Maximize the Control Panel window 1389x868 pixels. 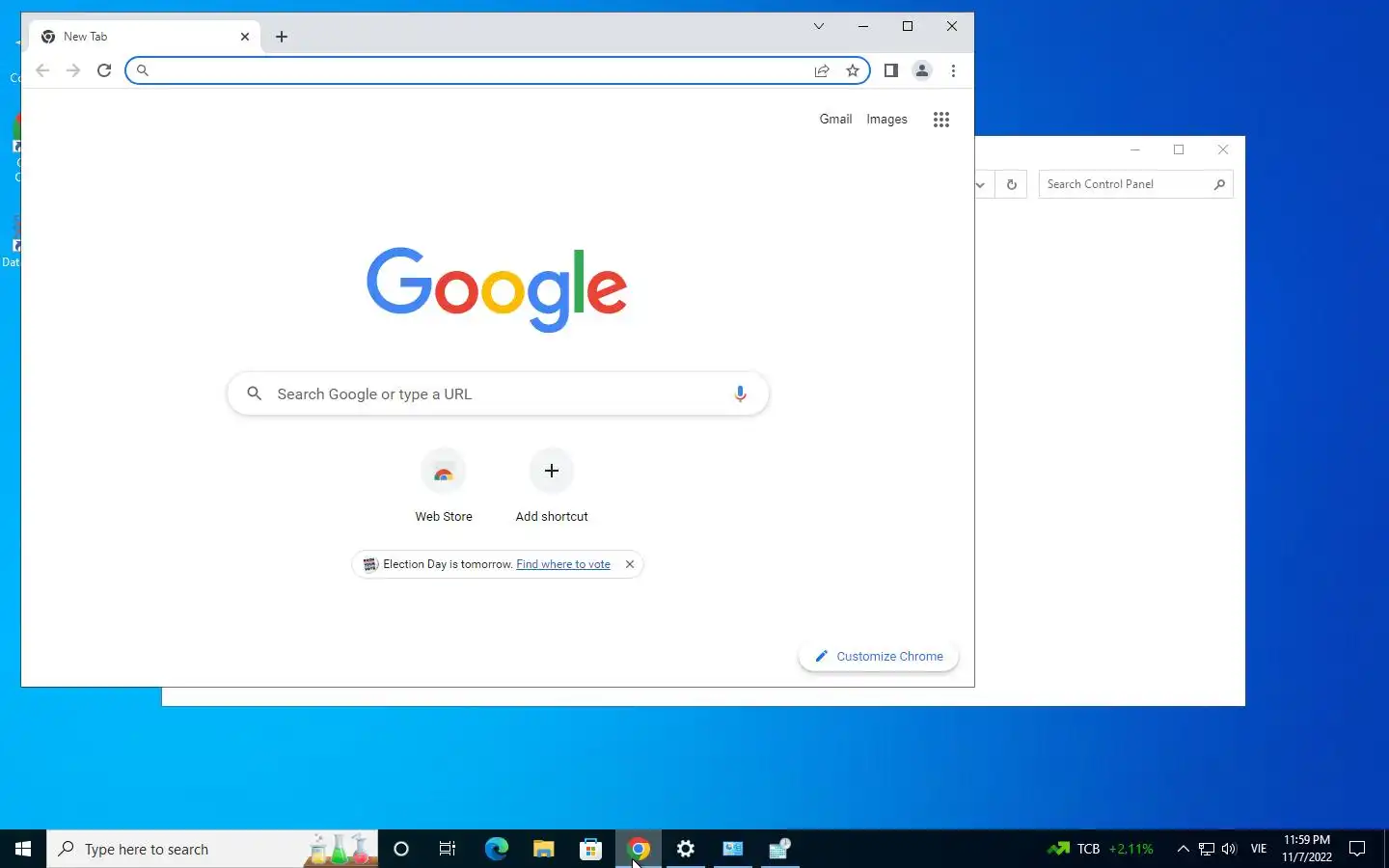(1179, 149)
